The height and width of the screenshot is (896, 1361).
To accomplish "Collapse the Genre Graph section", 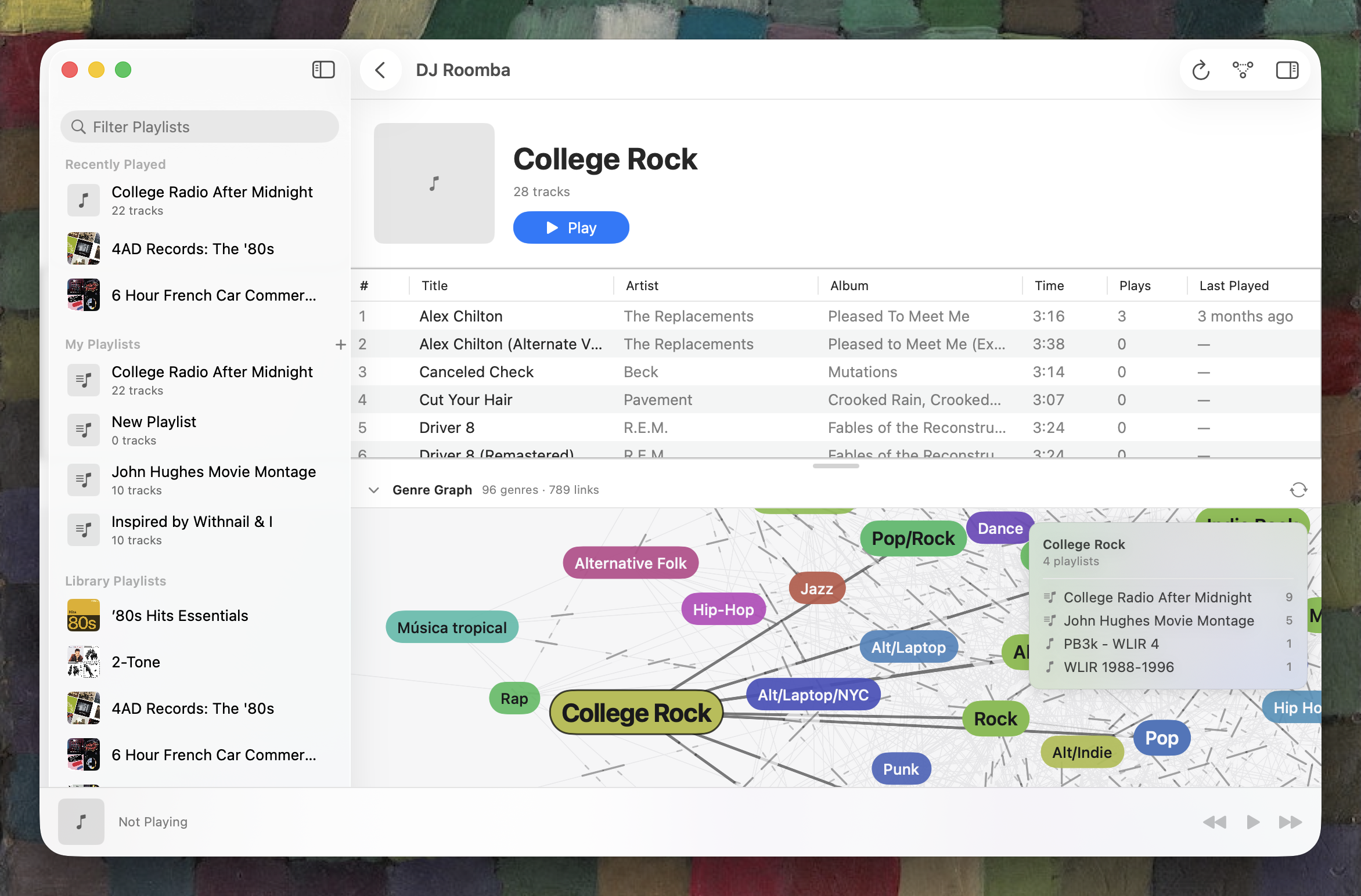I will (374, 490).
